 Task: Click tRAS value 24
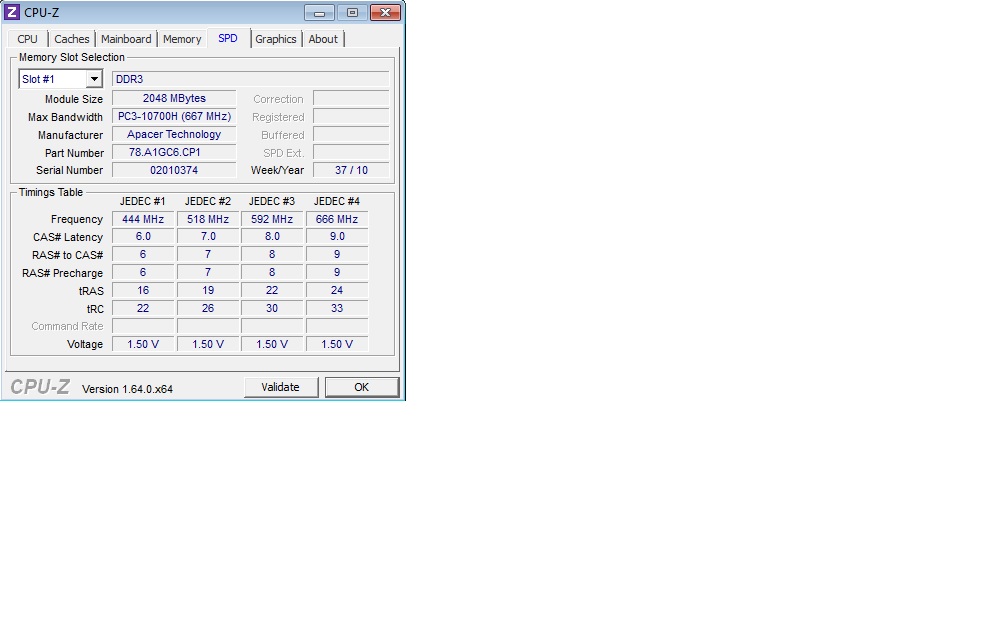point(337,291)
